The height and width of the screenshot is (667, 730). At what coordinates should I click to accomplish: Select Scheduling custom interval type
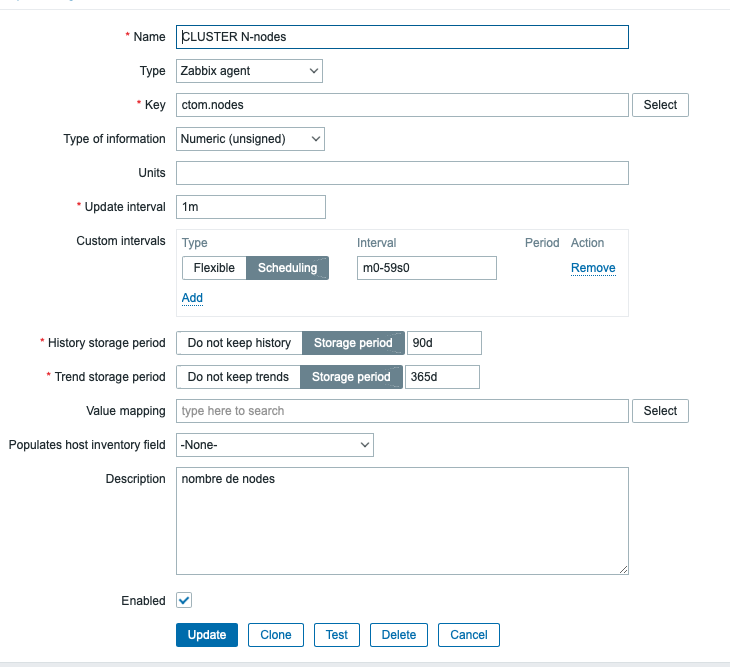pyautogui.click(x=287, y=268)
